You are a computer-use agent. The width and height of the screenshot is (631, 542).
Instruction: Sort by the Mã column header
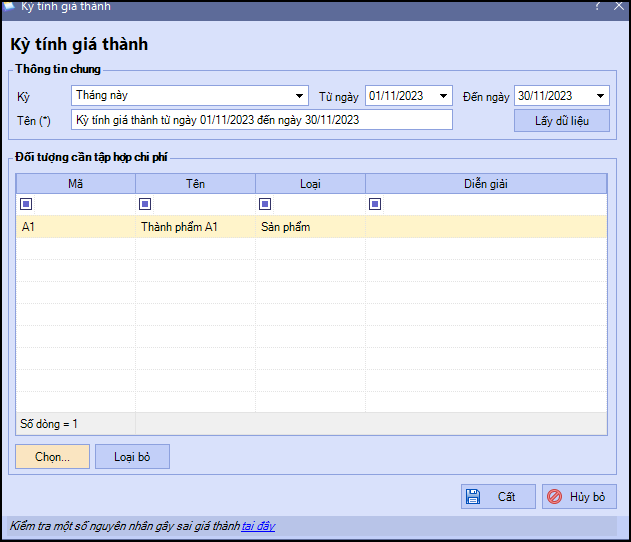(x=75, y=184)
